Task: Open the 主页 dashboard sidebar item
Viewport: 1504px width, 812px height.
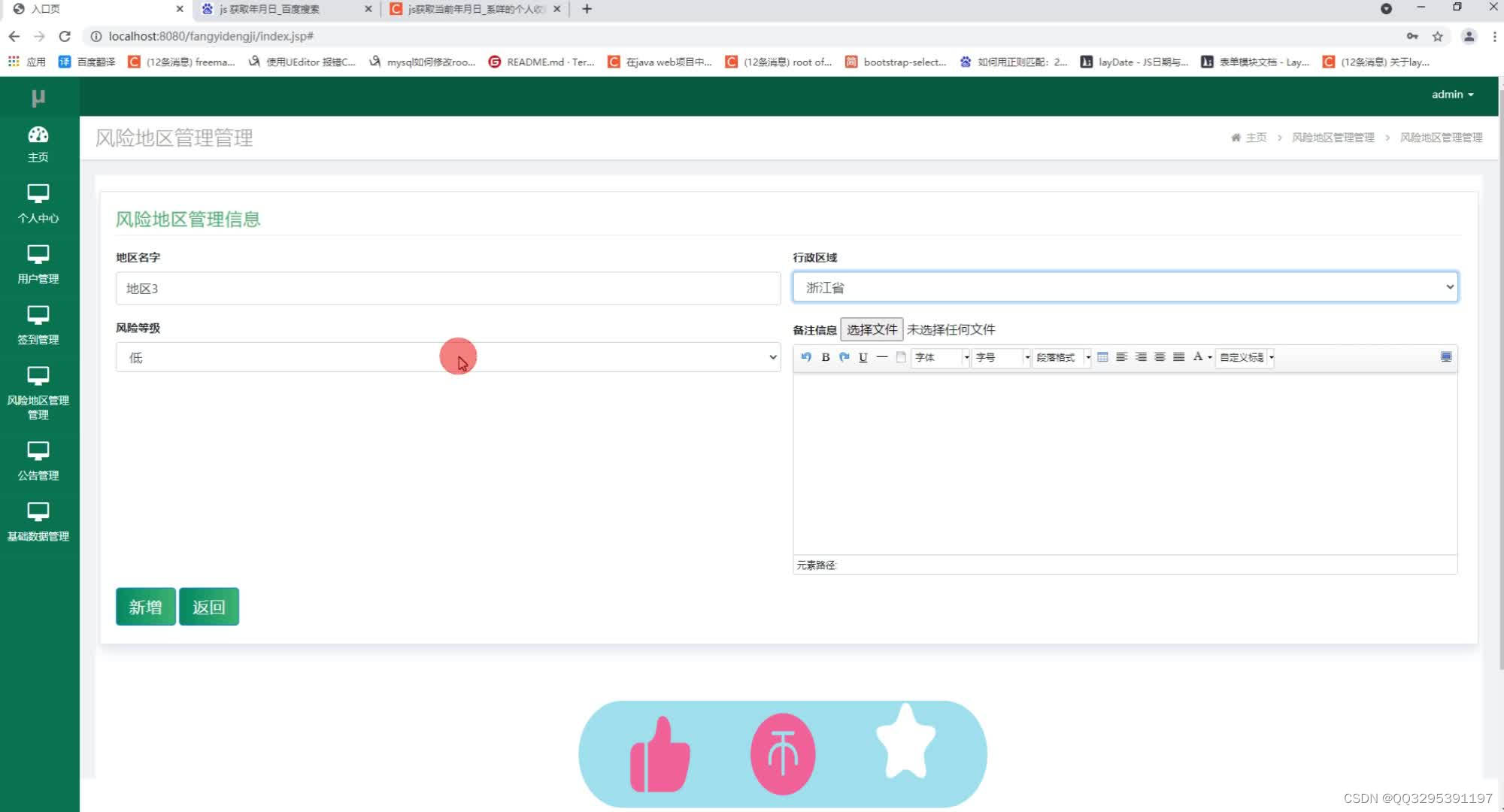Action: 38,144
